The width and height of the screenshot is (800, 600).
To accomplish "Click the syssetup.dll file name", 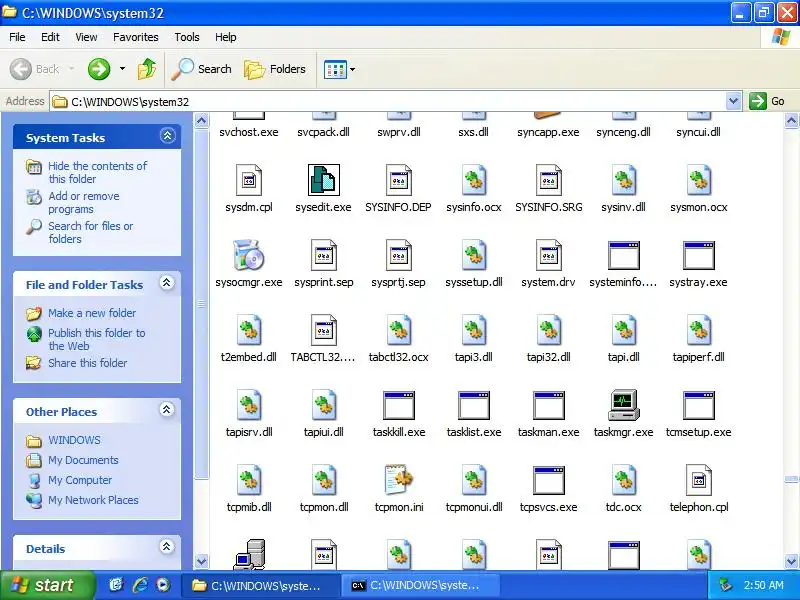I will click(473, 282).
